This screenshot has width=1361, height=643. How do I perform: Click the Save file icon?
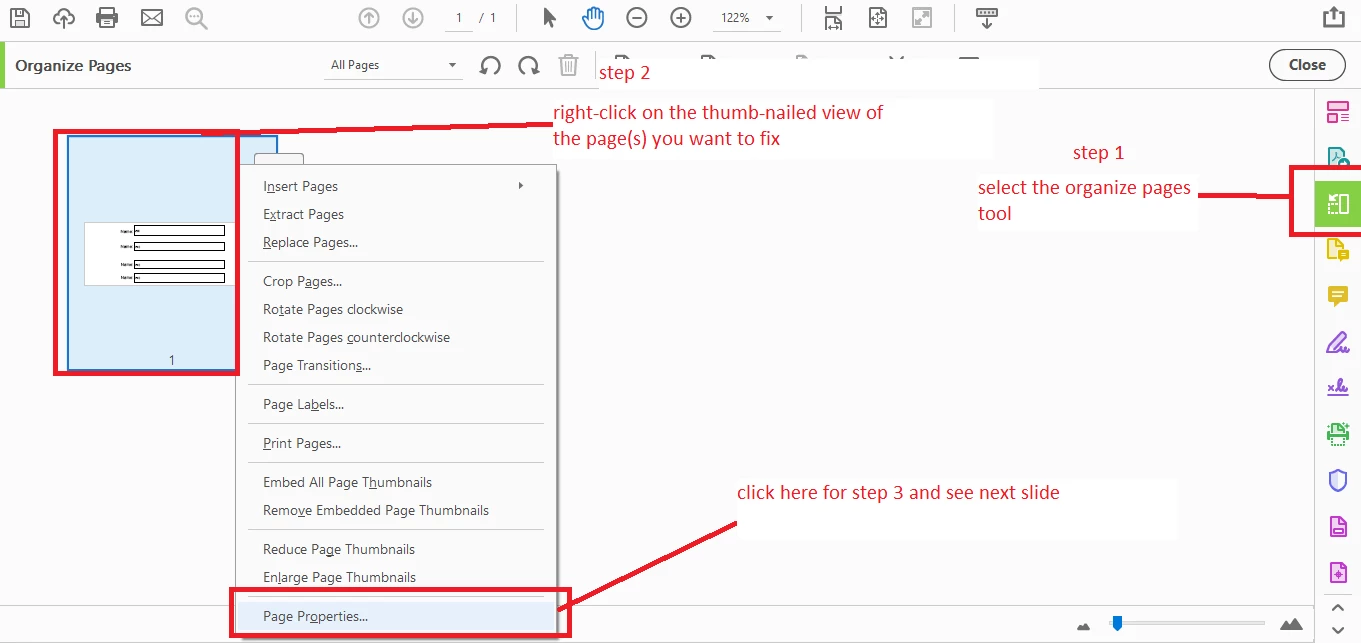[20, 18]
